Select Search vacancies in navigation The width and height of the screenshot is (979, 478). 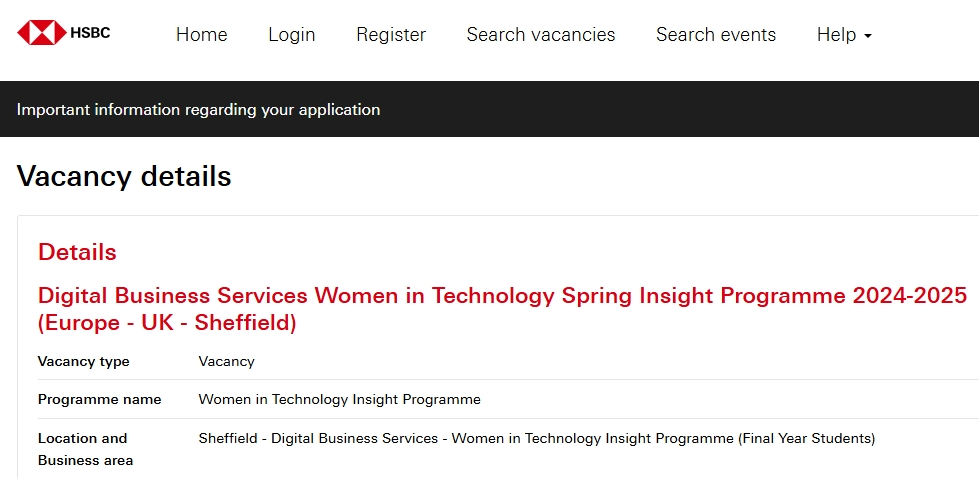[x=541, y=34]
